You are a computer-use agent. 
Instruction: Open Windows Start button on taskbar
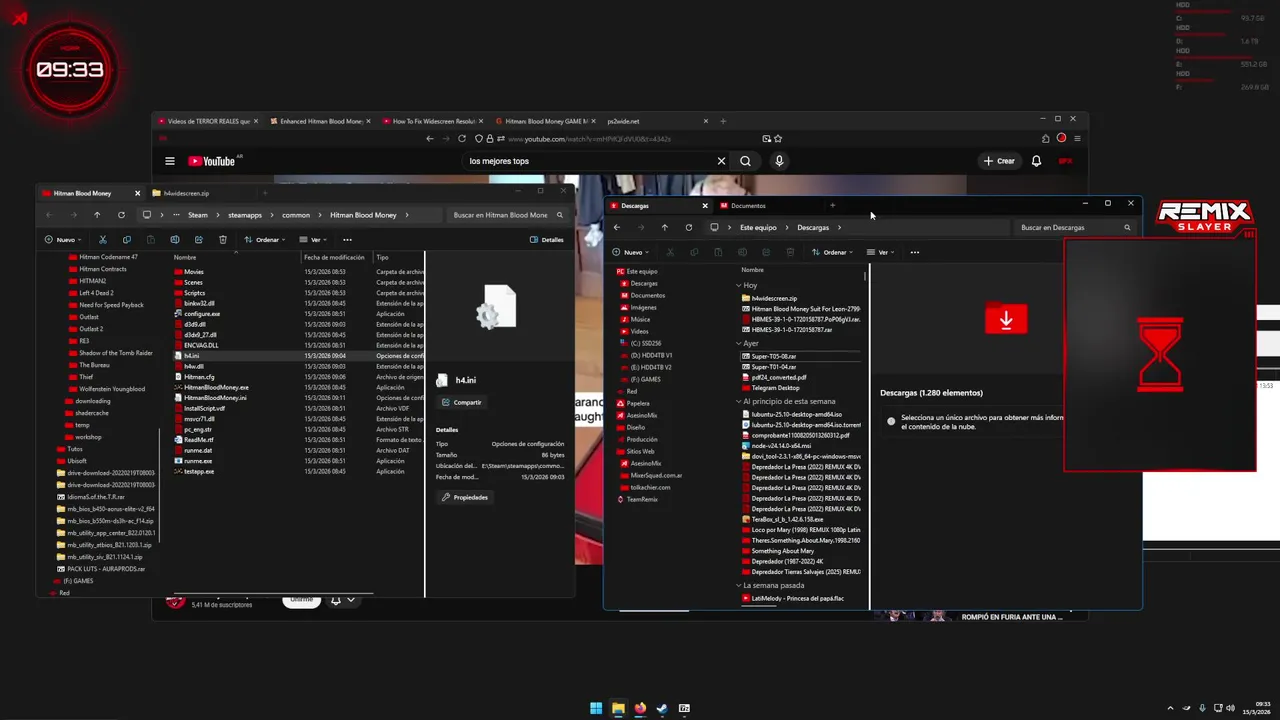click(596, 708)
